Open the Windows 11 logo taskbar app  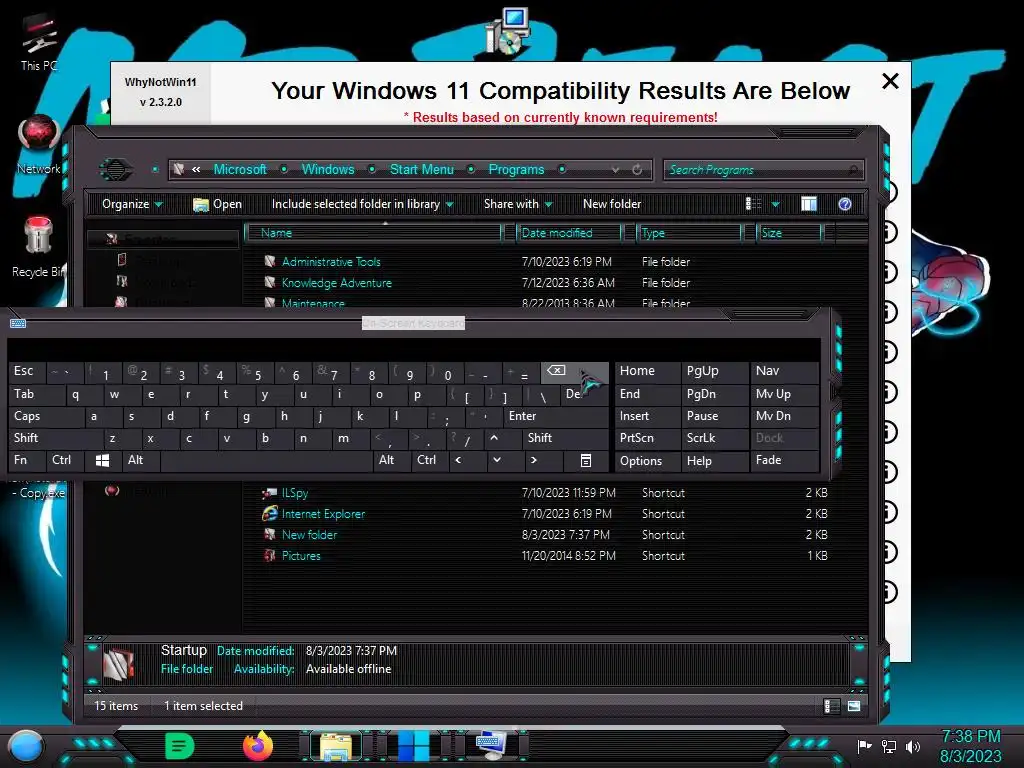(x=413, y=746)
